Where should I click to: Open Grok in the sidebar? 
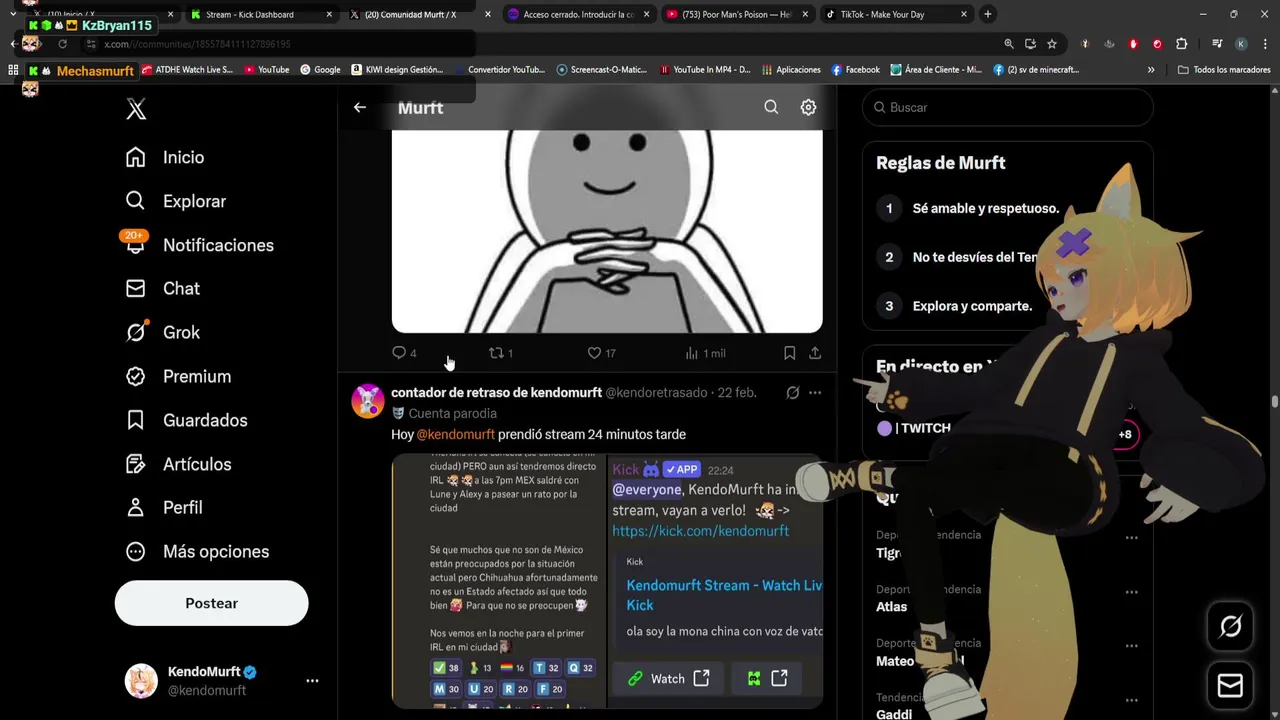[163, 332]
